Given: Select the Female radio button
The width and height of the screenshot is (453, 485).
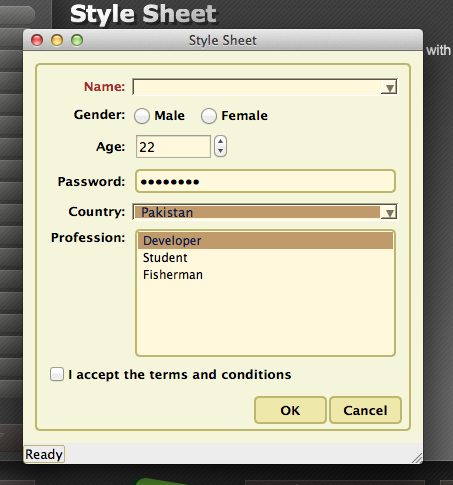Looking at the screenshot, I should coord(209,116).
